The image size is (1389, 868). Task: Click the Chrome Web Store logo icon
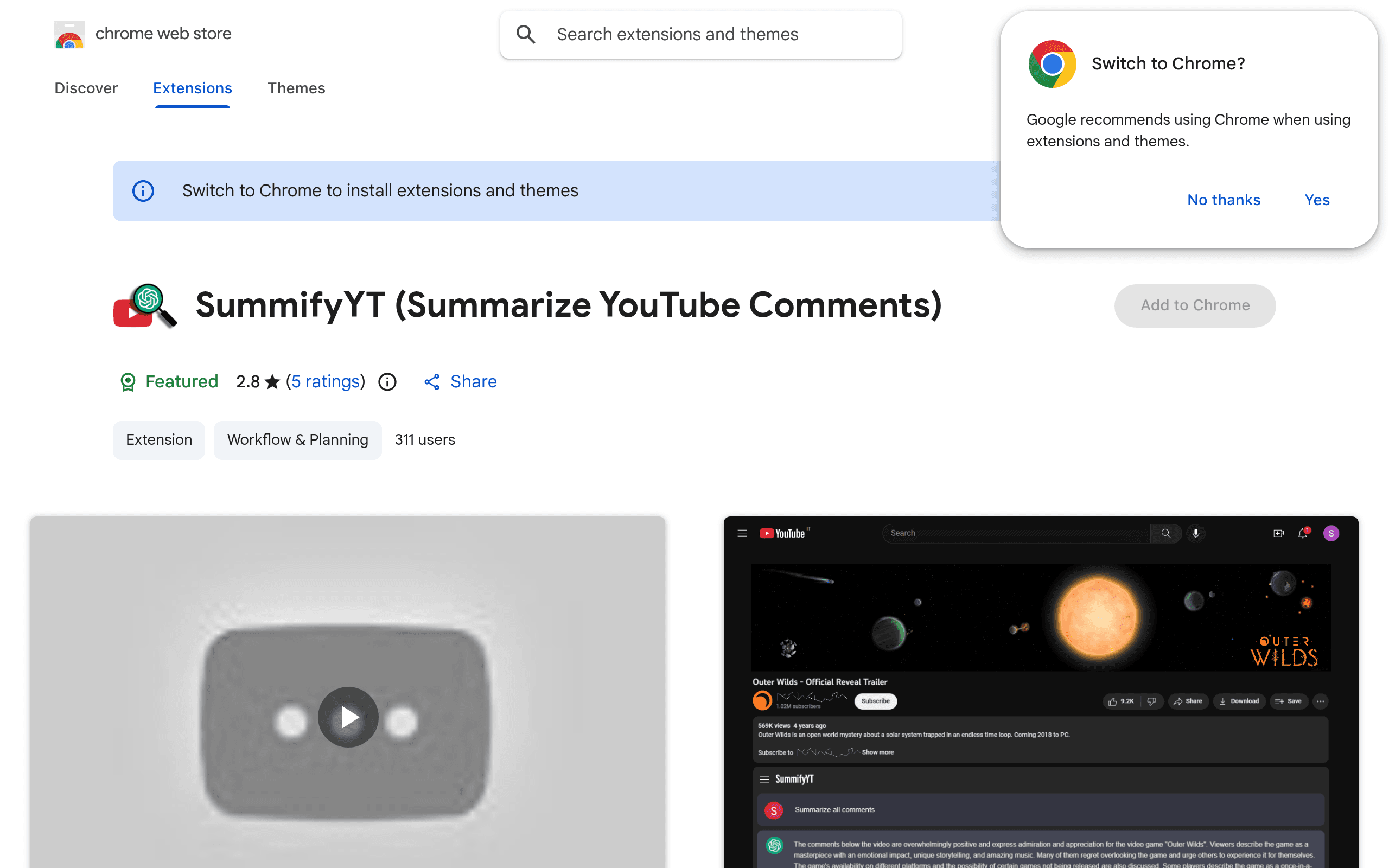tap(69, 34)
